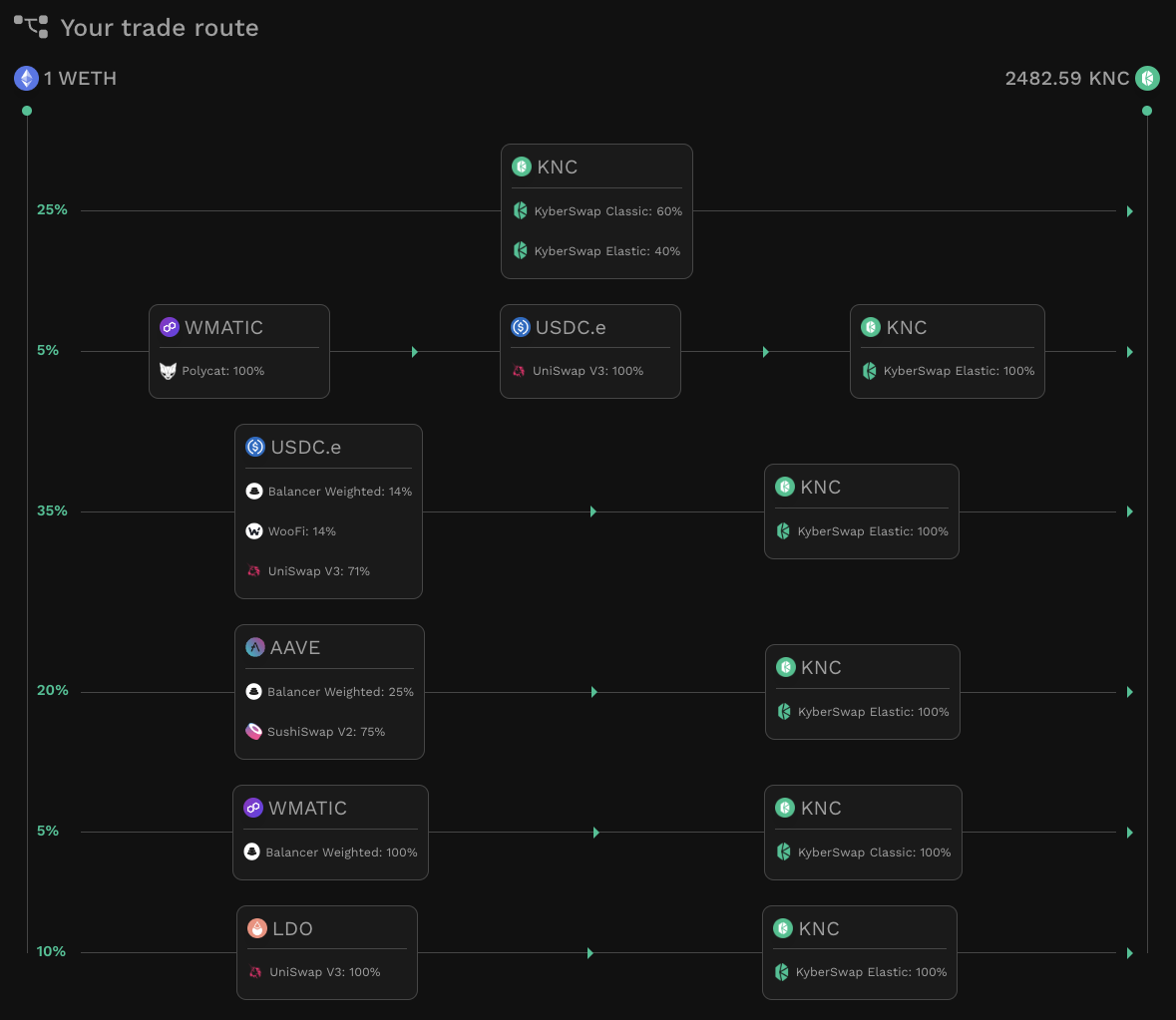Click the Polycat cat icon
Screen dimensions: 1176x1020
tap(168, 370)
